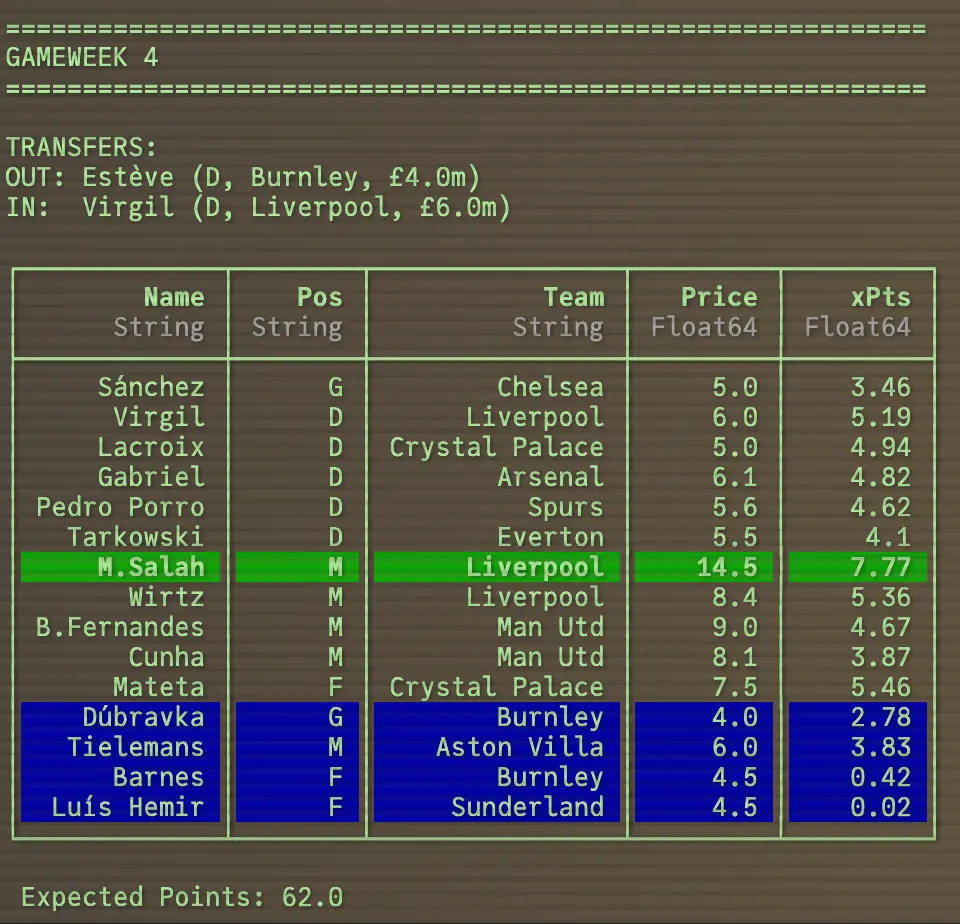960x924 pixels.
Task: Select Virgil in the Name column
Action: point(159,417)
